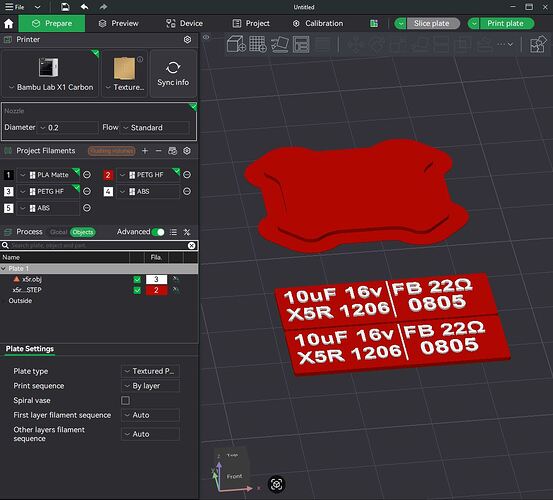Uncheck printable checkbox for x5r.obj

click(x=137, y=280)
